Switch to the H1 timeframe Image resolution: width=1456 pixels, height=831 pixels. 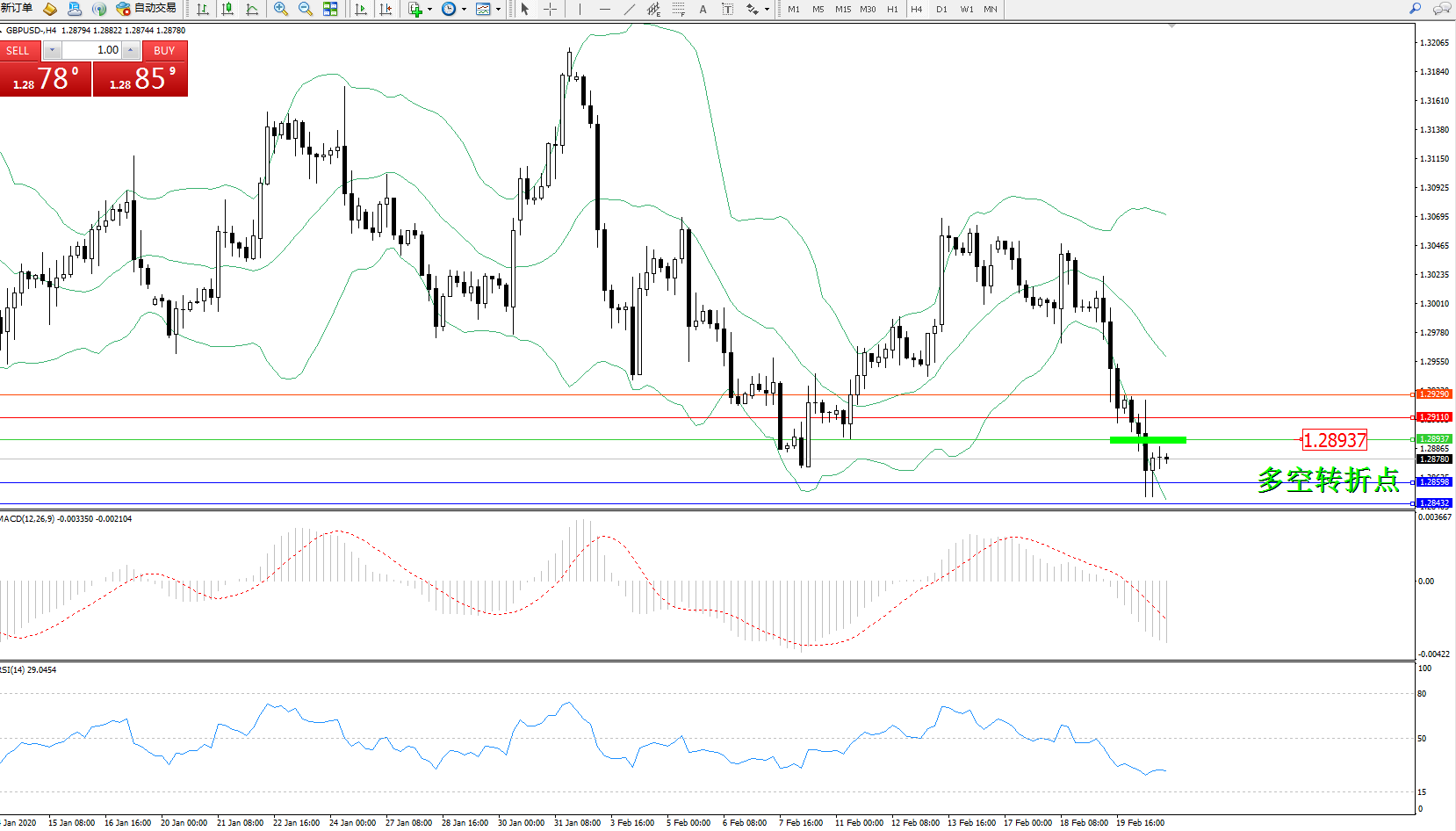(892, 9)
